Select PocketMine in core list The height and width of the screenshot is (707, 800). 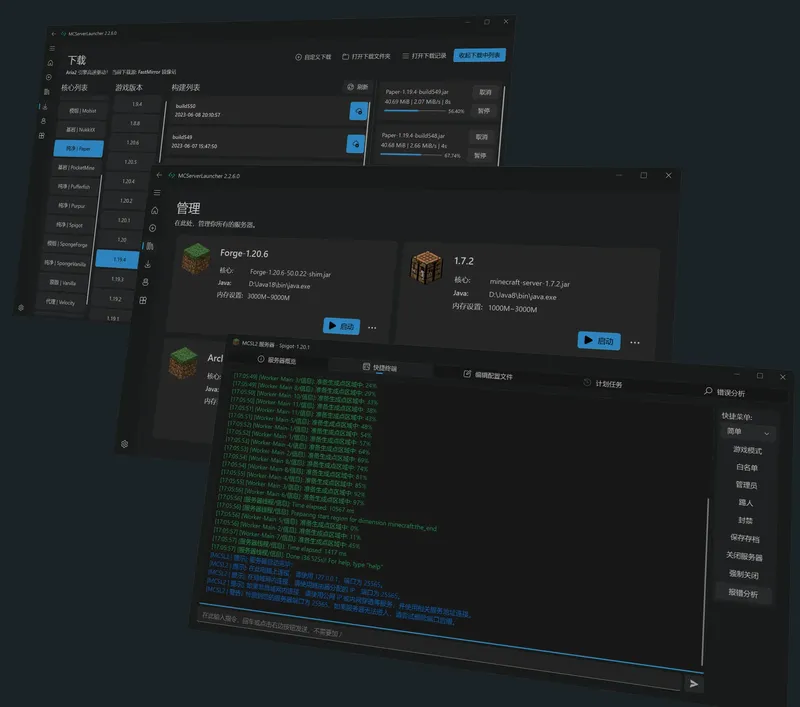[77, 167]
